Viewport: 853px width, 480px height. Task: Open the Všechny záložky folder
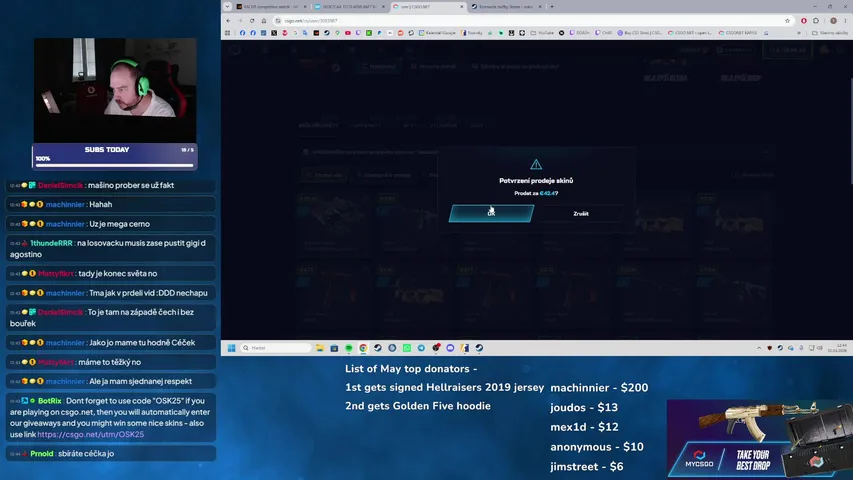(830, 33)
